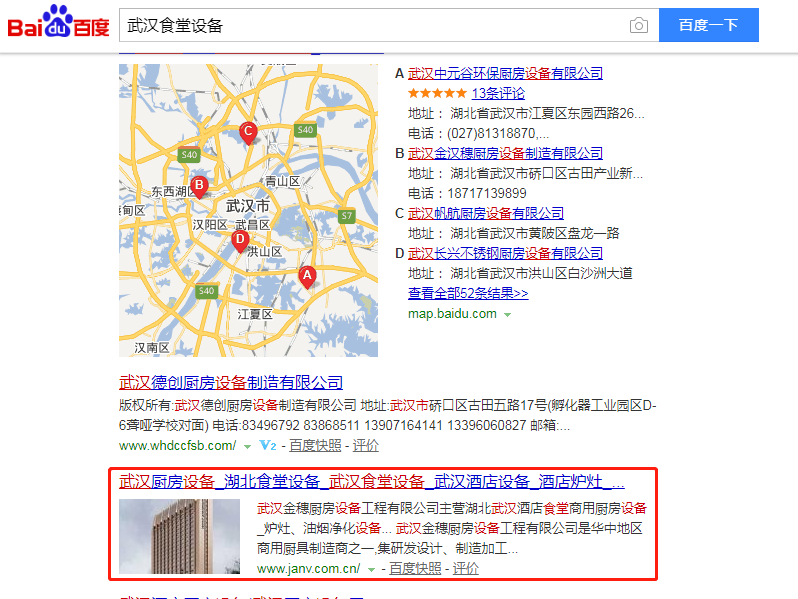Open 武汉德创厨房设备制造有限公司 result title

click(x=231, y=382)
